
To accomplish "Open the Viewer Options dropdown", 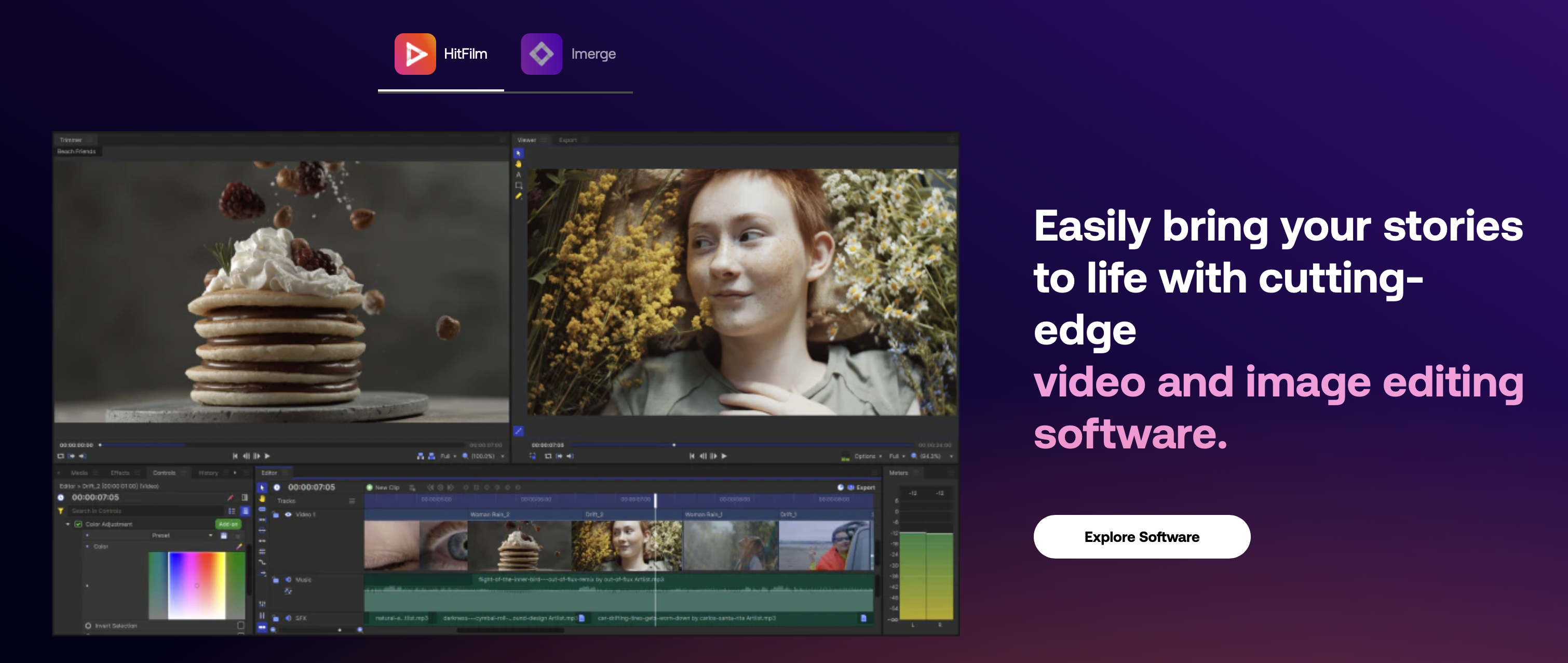I will pos(868,456).
